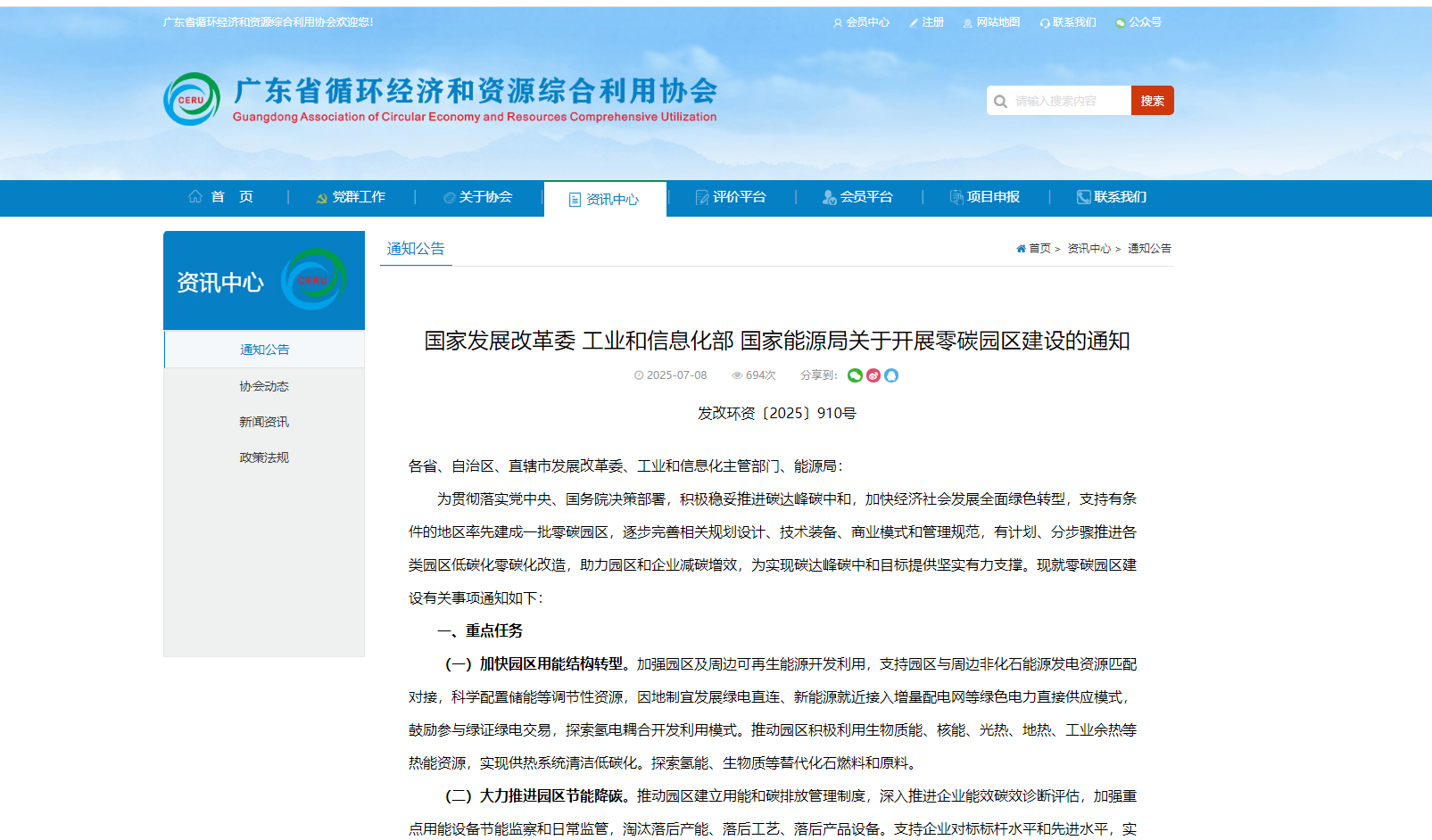The height and width of the screenshot is (840, 1432).
Task: Click the CERU logo in 资讯中心 sidebar banner
Action: pos(314,280)
